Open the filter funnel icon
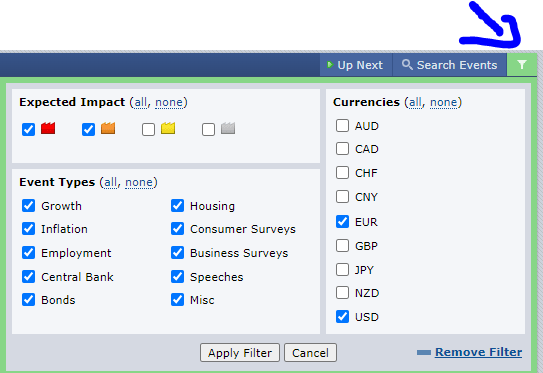 522,65
